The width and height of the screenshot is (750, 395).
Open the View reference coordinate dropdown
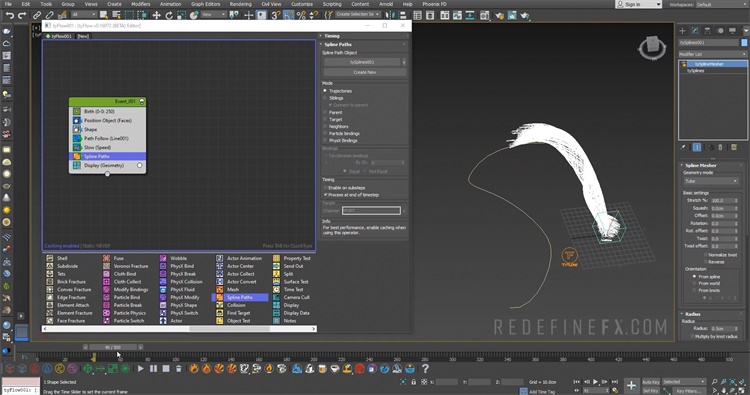coord(213,15)
